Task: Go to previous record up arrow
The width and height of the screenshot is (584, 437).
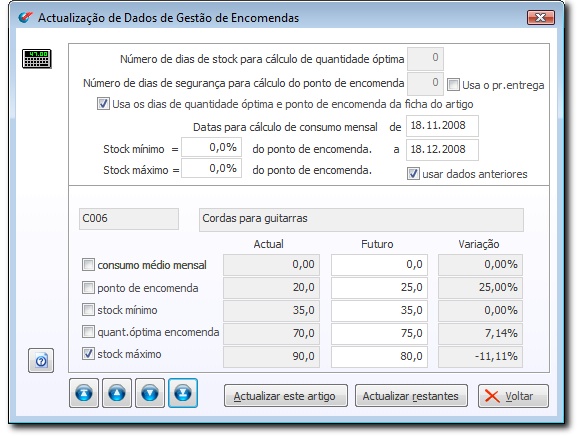Action: point(117,393)
